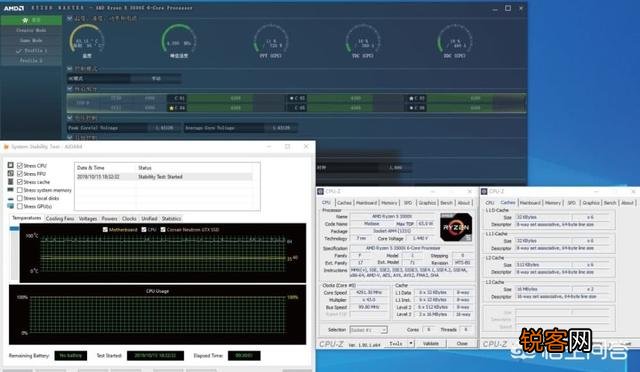Click the title icon of the left CPU-Z window
Image resolution: width=640 pixels, height=372 pixels.
pyautogui.click(x=321, y=191)
